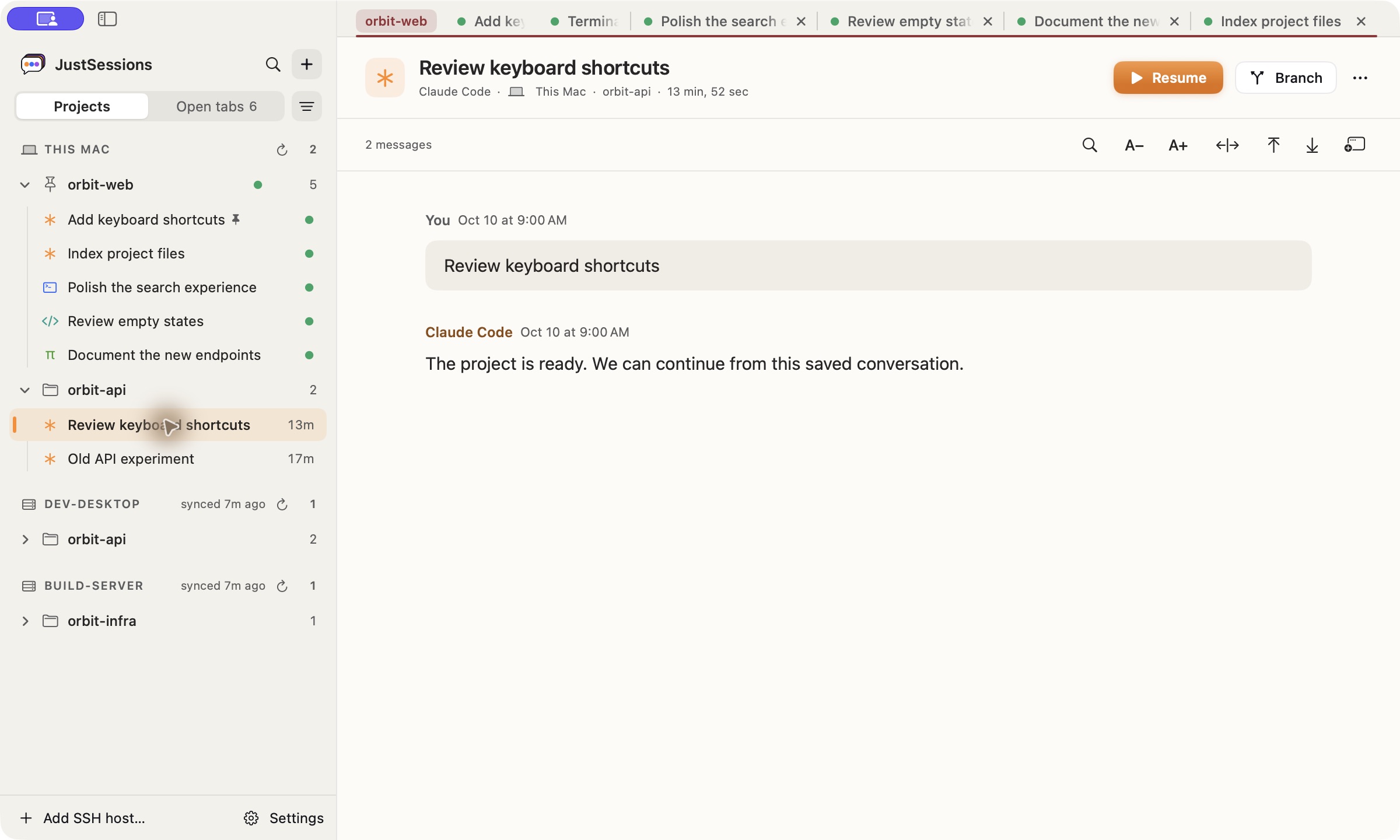Open the more options ellipsis menu

pos(1360,78)
